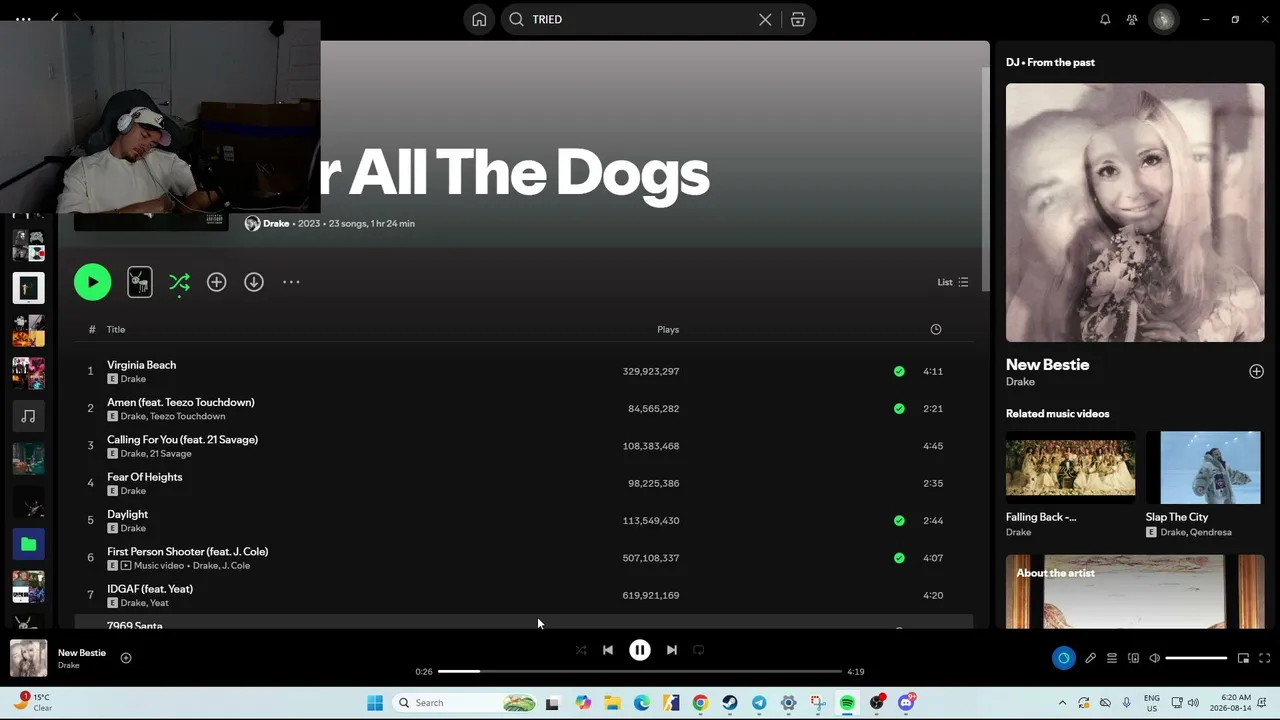
Task: Go to Spotify Home
Action: tap(479, 19)
